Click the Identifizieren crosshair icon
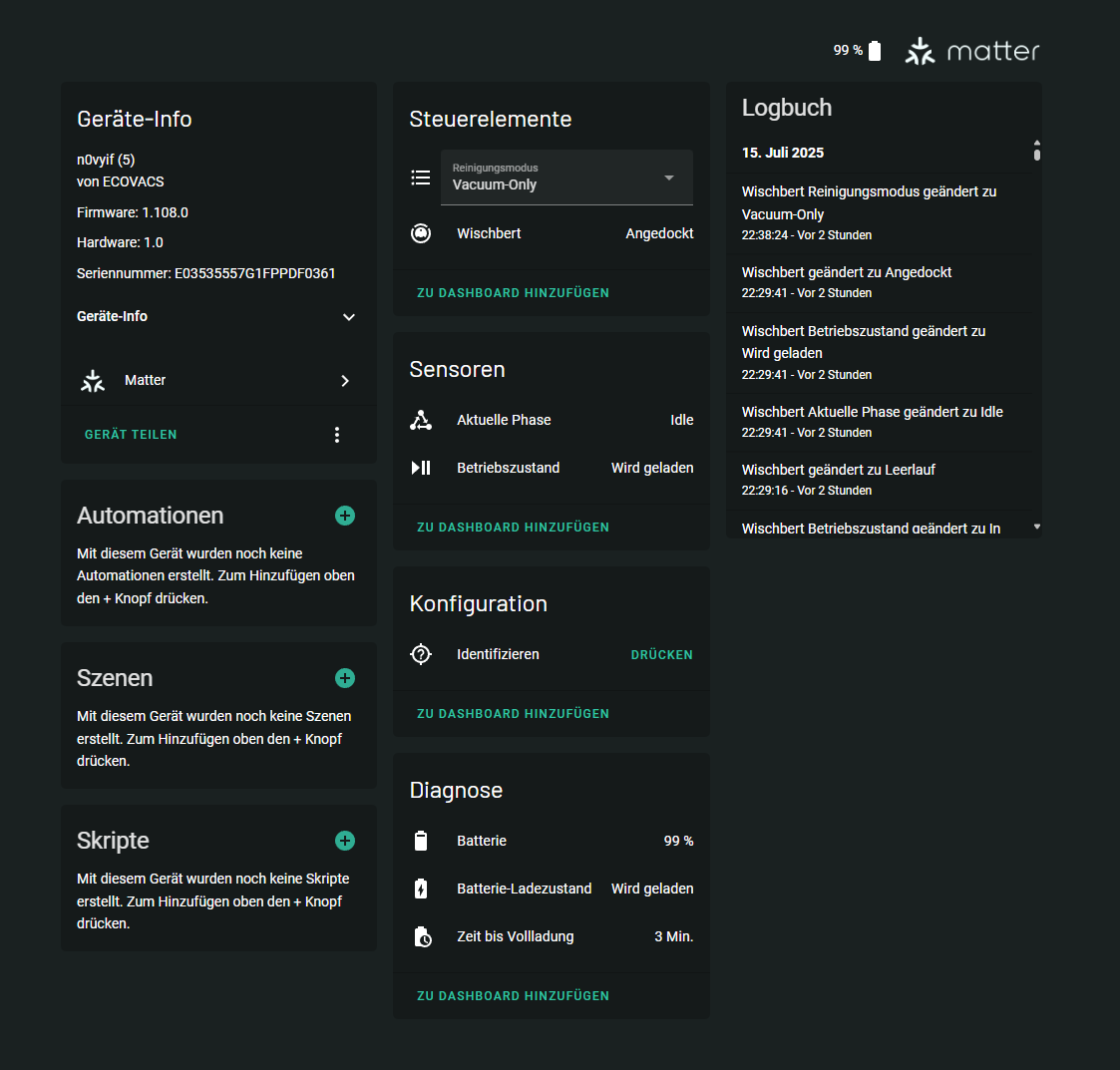The image size is (1120, 1070). 421,654
